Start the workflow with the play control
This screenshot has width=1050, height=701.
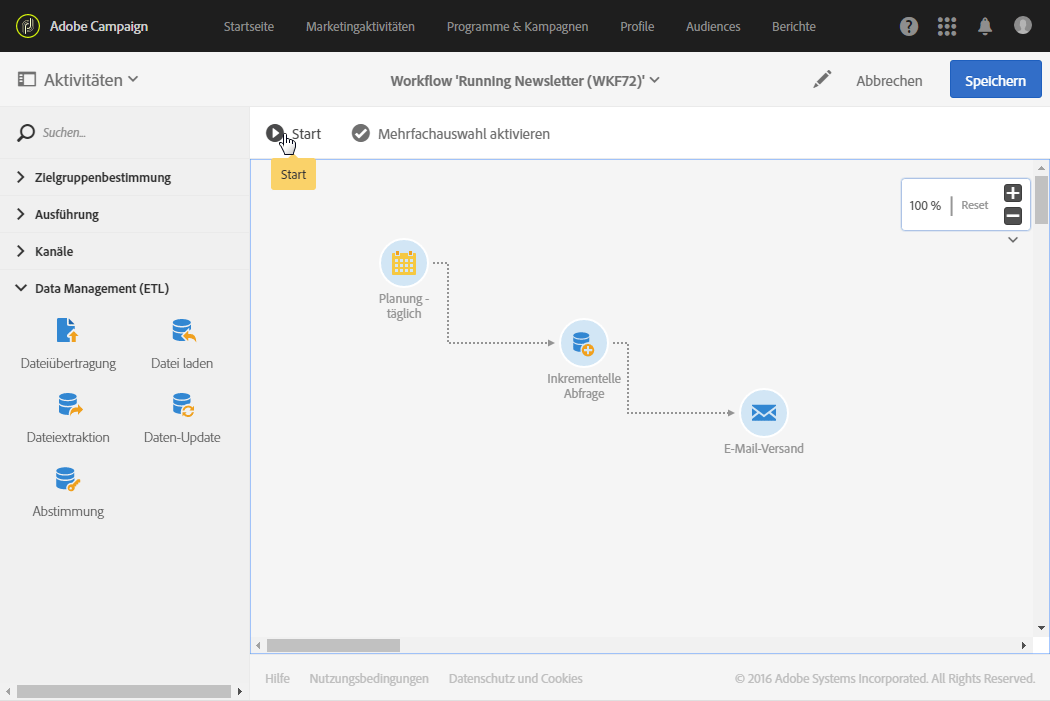pos(275,133)
